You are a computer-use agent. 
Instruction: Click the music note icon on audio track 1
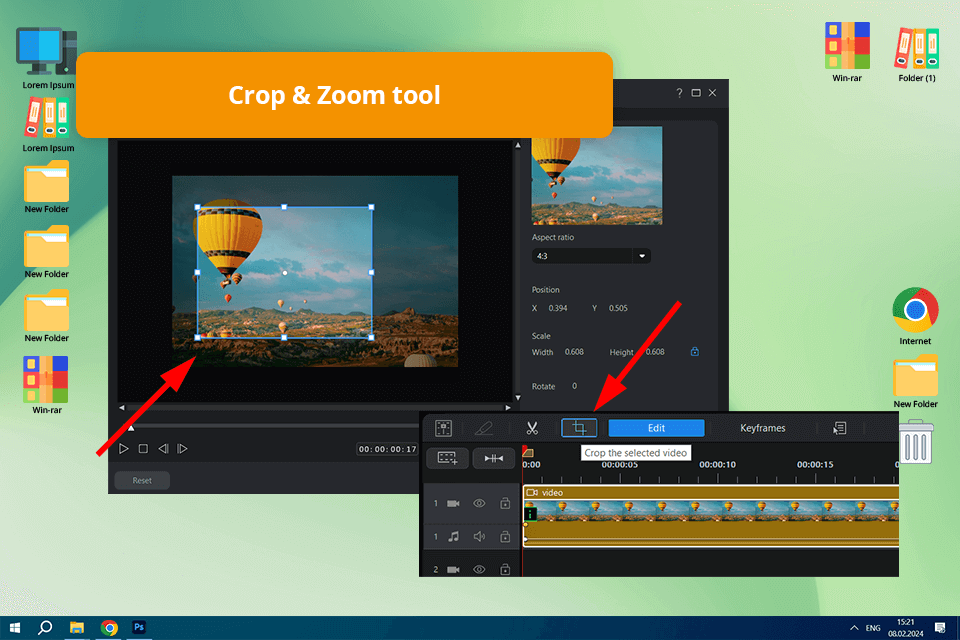point(454,536)
